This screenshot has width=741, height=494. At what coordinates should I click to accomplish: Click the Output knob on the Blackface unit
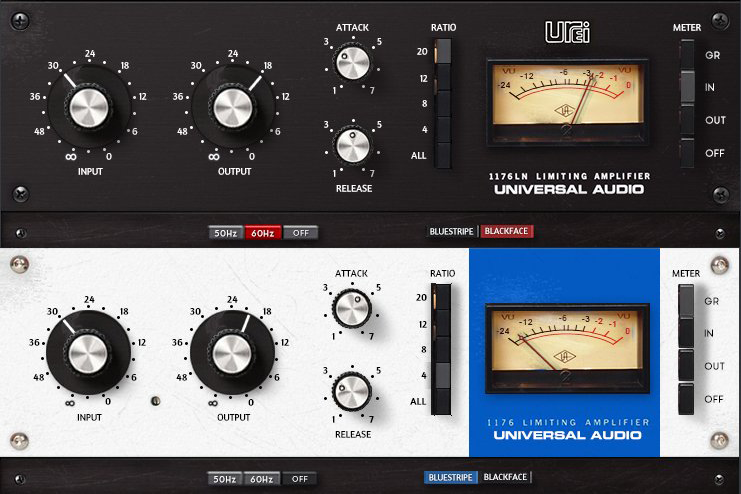[233, 107]
